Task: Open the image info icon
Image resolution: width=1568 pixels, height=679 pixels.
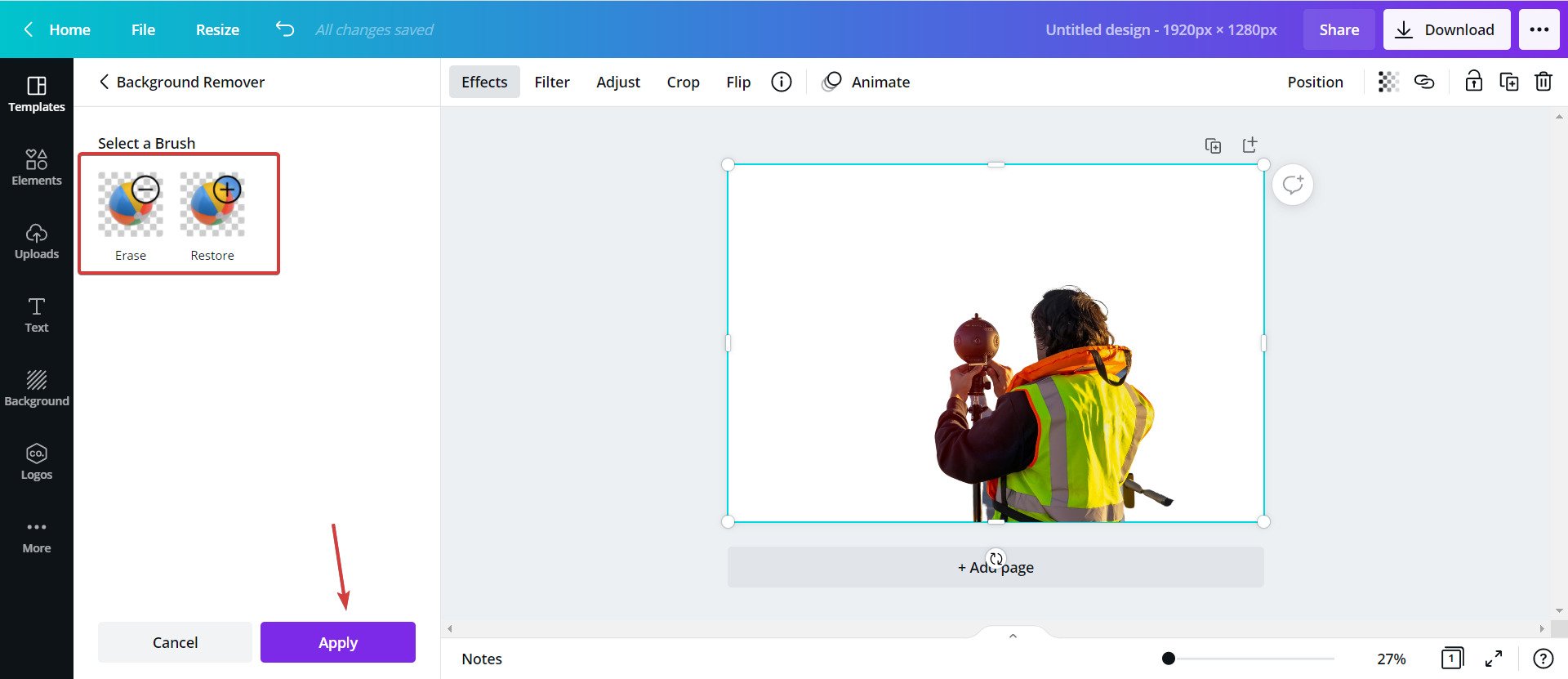Action: 782,82
